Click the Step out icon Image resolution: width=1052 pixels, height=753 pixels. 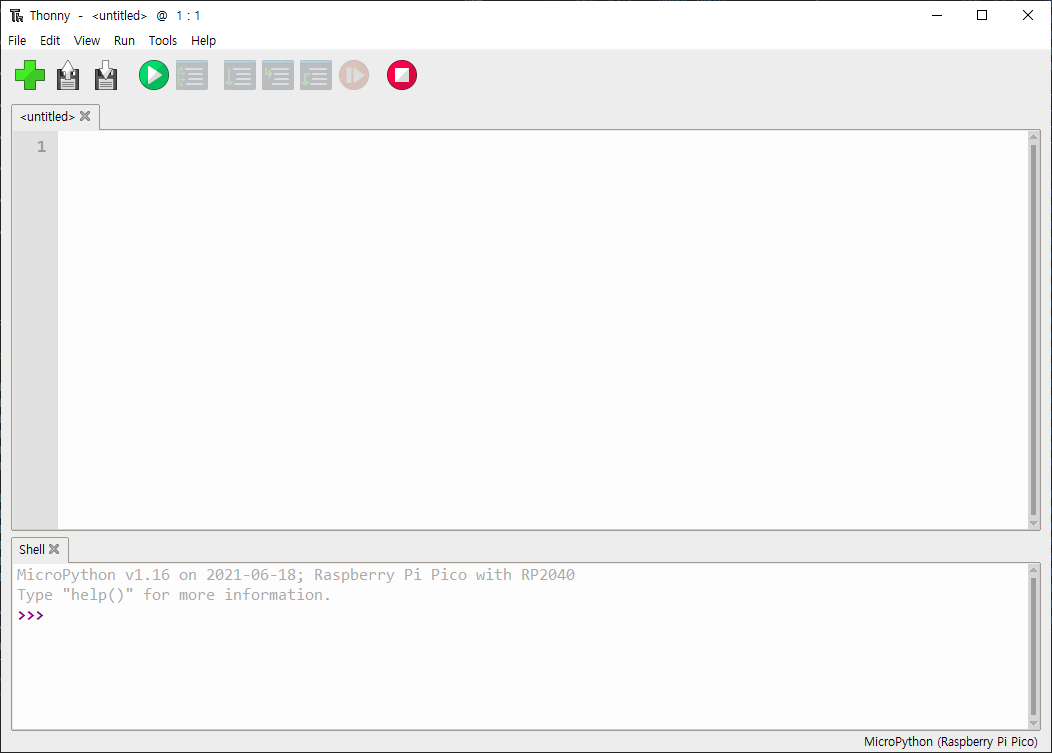[316, 75]
